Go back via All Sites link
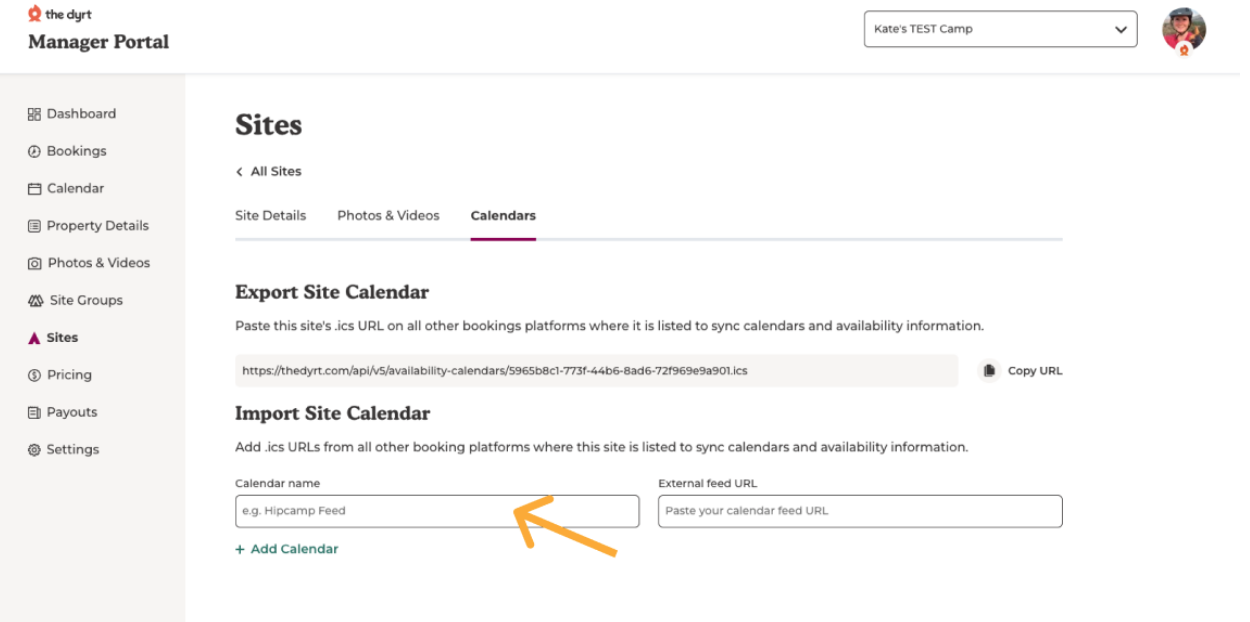This screenshot has width=1250, height=622. click(x=269, y=172)
